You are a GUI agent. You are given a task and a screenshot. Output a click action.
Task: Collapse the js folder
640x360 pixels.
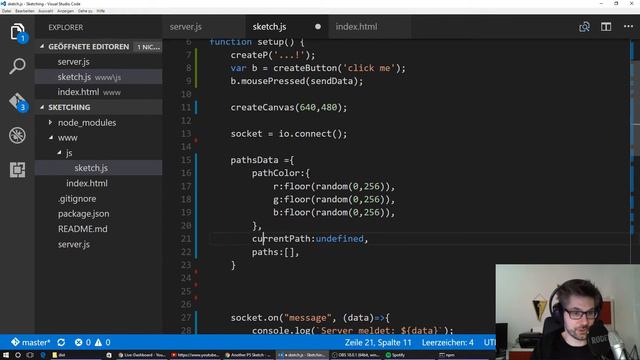pyautogui.click(x=60, y=153)
